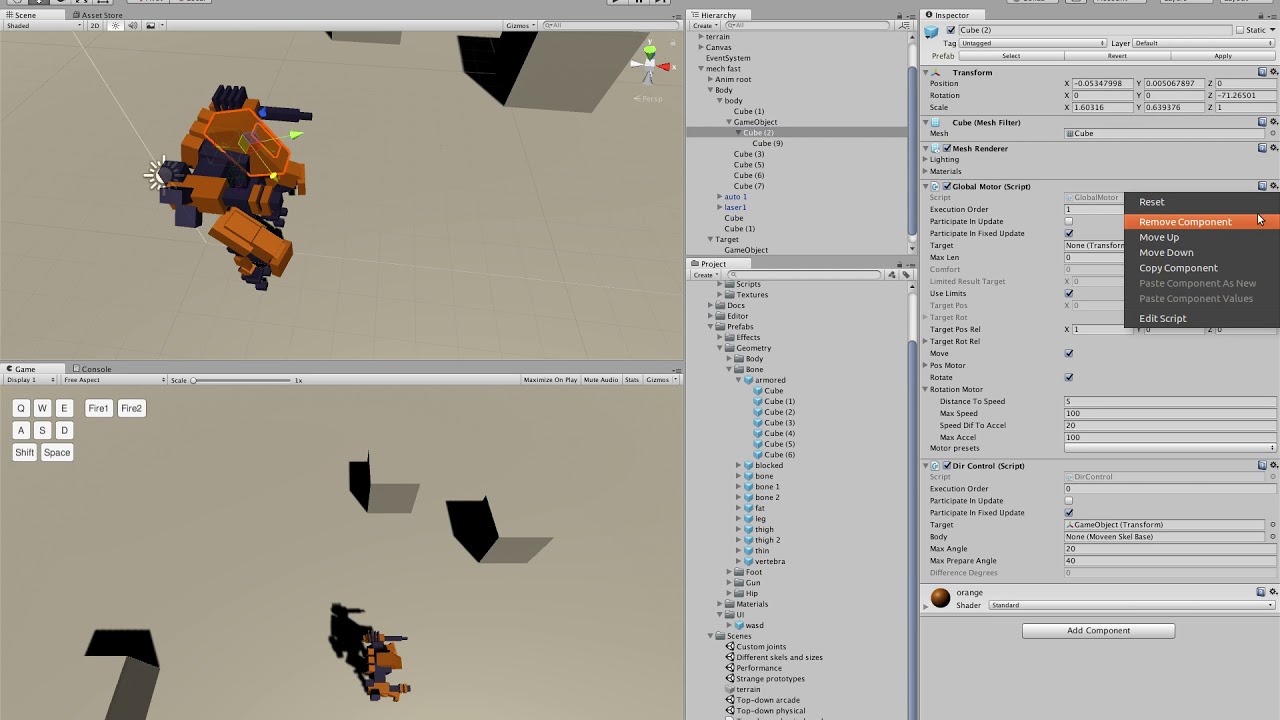Click Max Speed value field
The height and width of the screenshot is (720, 1280).
(x=1170, y=413)
